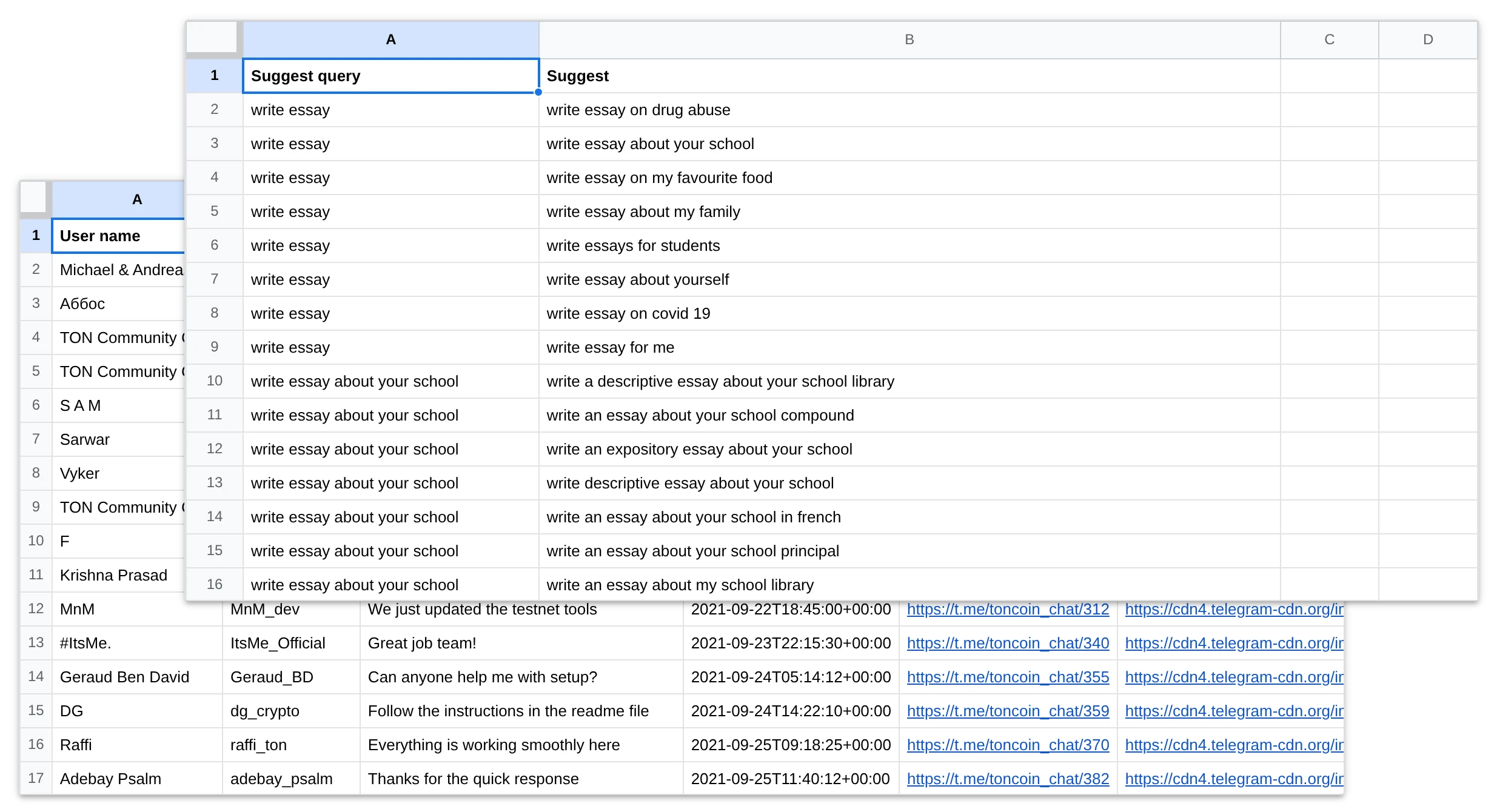Select cell 'write an expository essay about your school'
The image size is (1494, 812).
pos(909,449)
